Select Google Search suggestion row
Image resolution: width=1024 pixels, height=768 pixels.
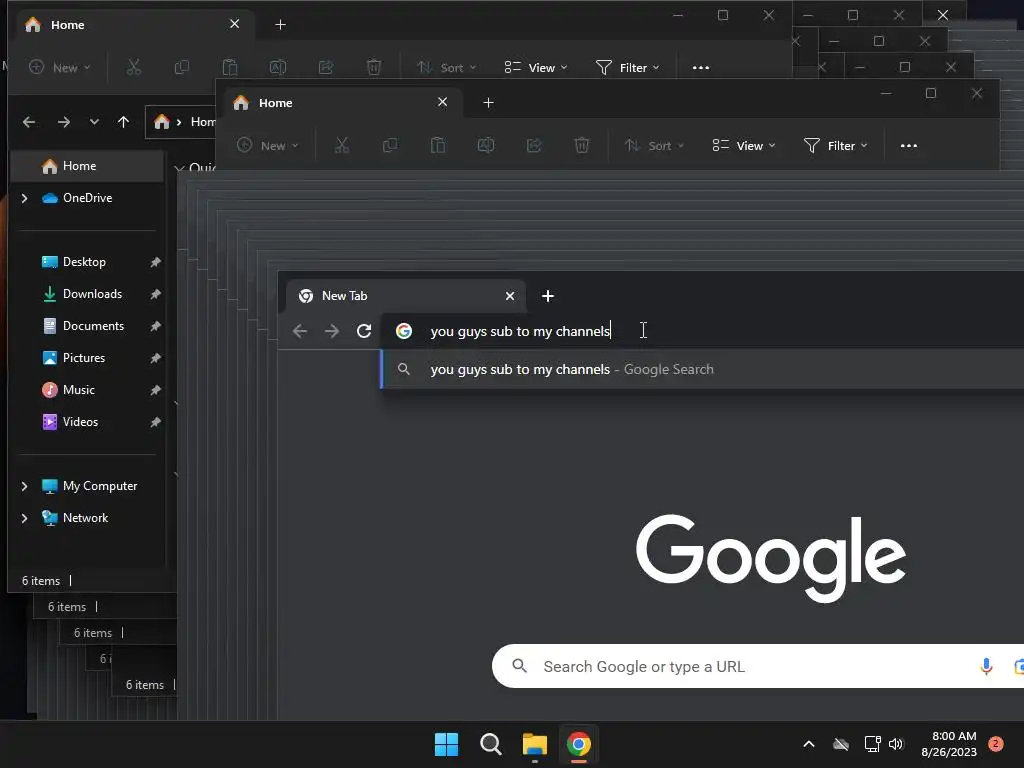pos(702,370)
